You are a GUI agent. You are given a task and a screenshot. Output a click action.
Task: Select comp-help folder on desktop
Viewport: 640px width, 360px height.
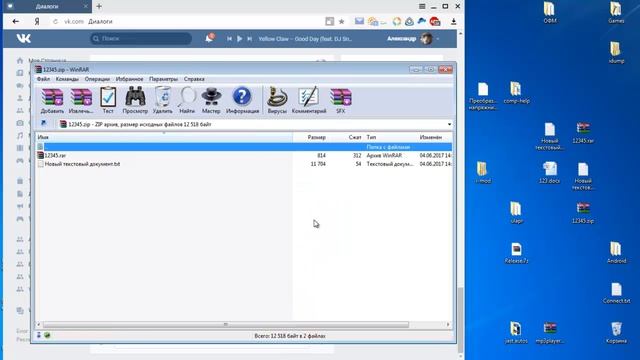tap(516, 93)
